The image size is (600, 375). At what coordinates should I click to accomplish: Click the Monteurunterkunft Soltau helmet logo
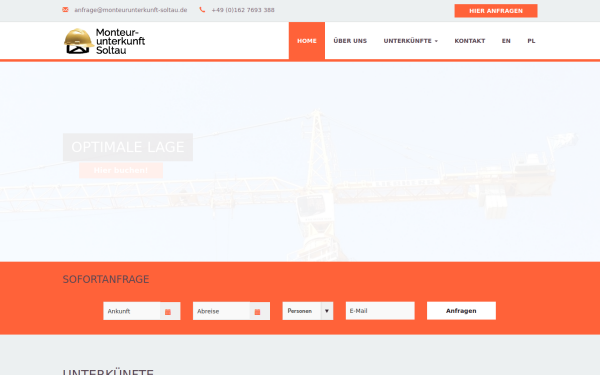tap(104, 41)
